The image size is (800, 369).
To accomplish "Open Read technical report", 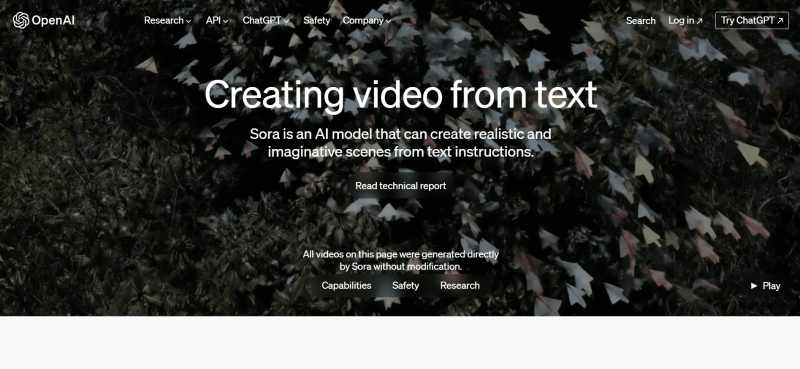I will [x=401, y=186].
